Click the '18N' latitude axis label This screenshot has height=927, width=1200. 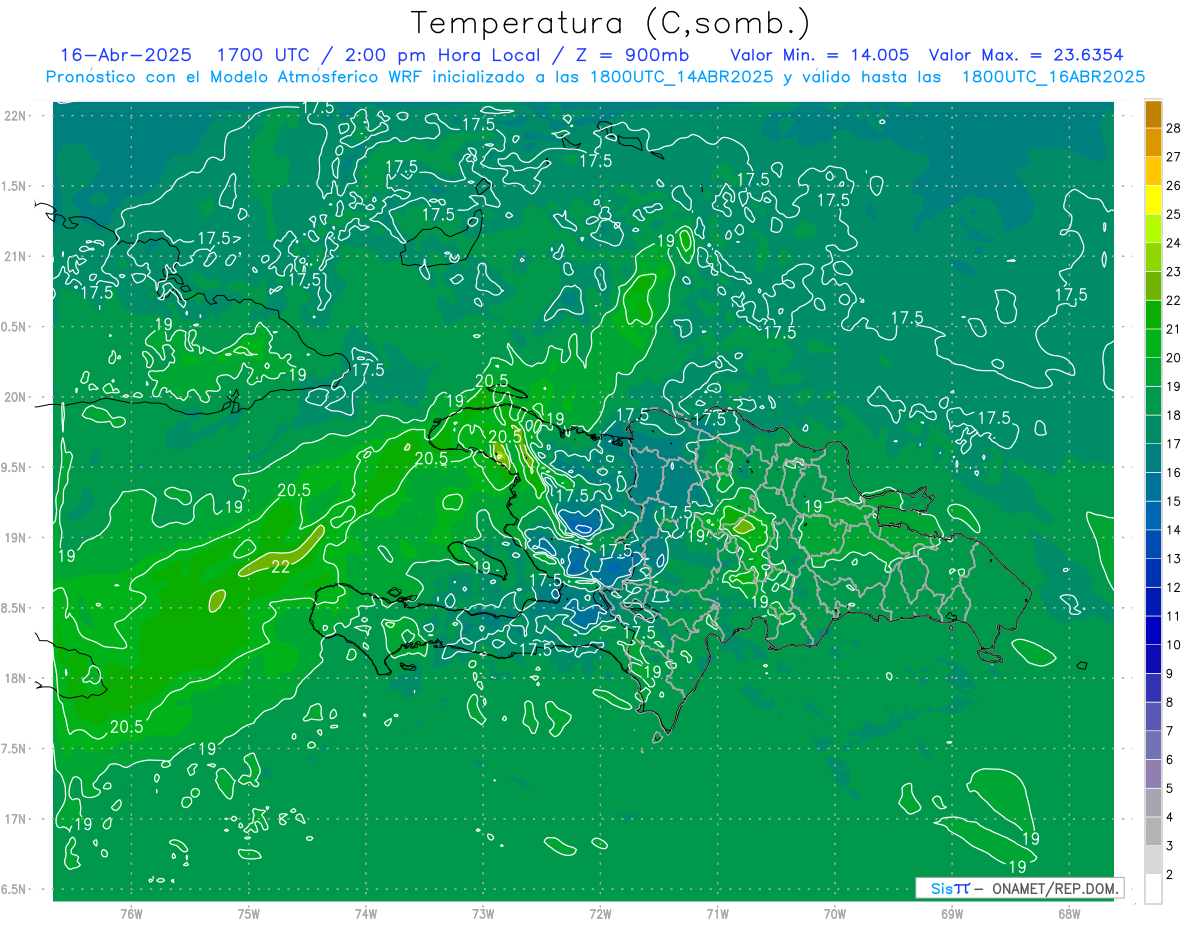click(x=15, y=679)
